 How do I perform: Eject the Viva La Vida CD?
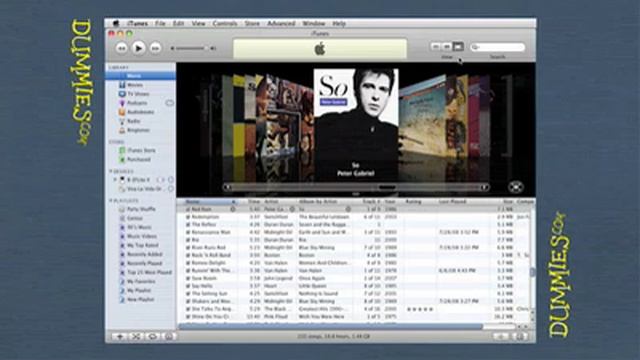pos(171,189)
